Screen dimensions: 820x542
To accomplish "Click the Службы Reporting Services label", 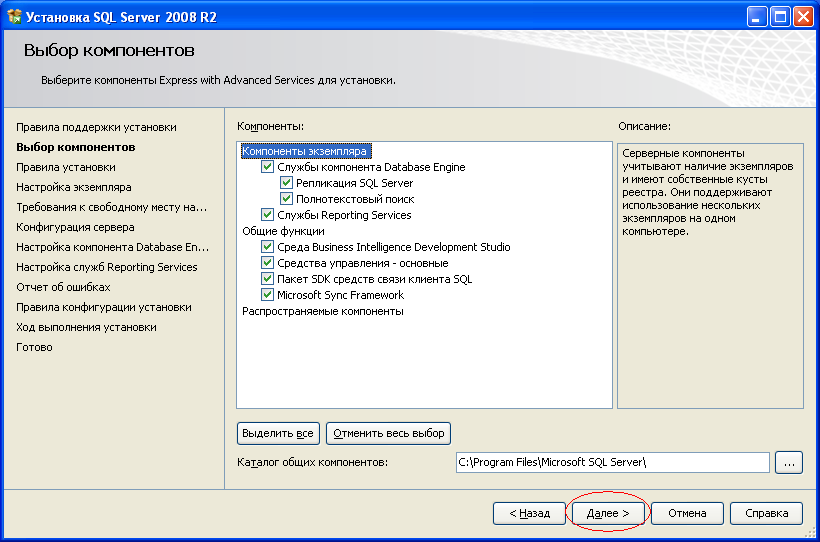I will point(344,215).
